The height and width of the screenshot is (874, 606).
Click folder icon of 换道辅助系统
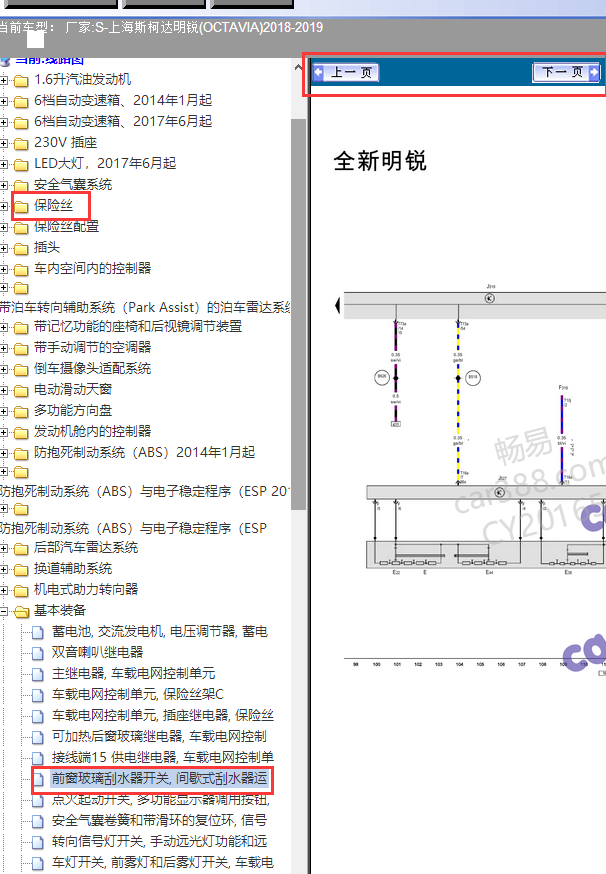pyautogui.click(x=21, y=570)
